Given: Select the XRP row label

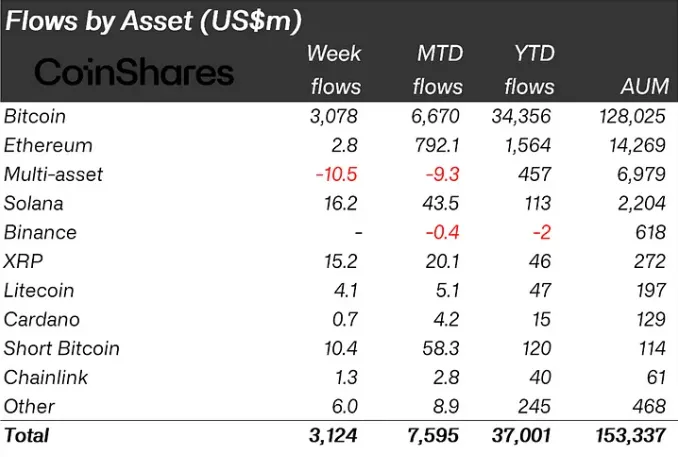Looking at the screenshot, I should [23, 262].
